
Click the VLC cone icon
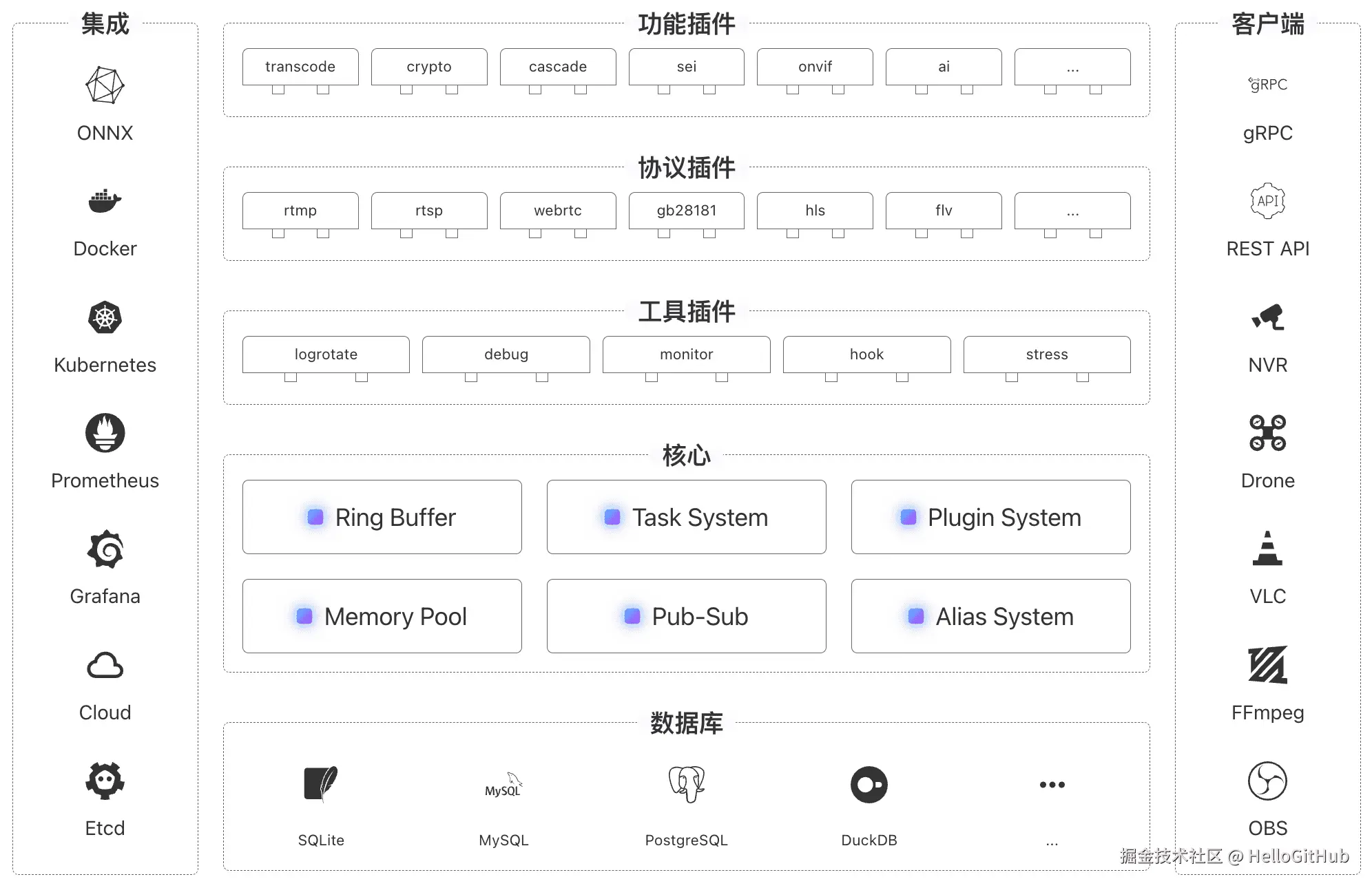[x=1267, y=549]
